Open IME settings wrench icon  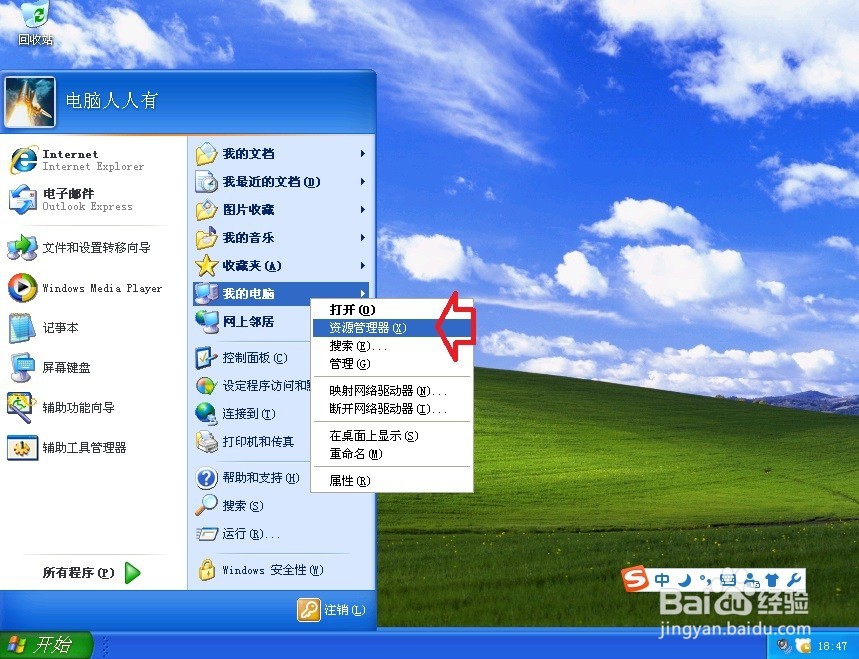794,580
